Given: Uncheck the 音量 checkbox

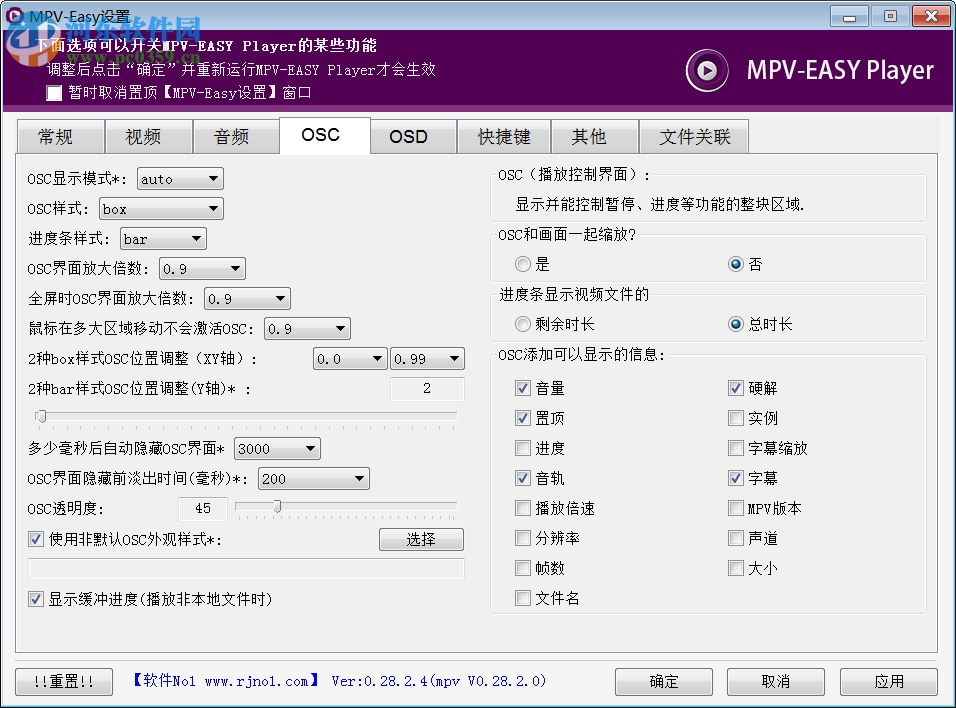Looking at the screenshot, I should [523, 388].
